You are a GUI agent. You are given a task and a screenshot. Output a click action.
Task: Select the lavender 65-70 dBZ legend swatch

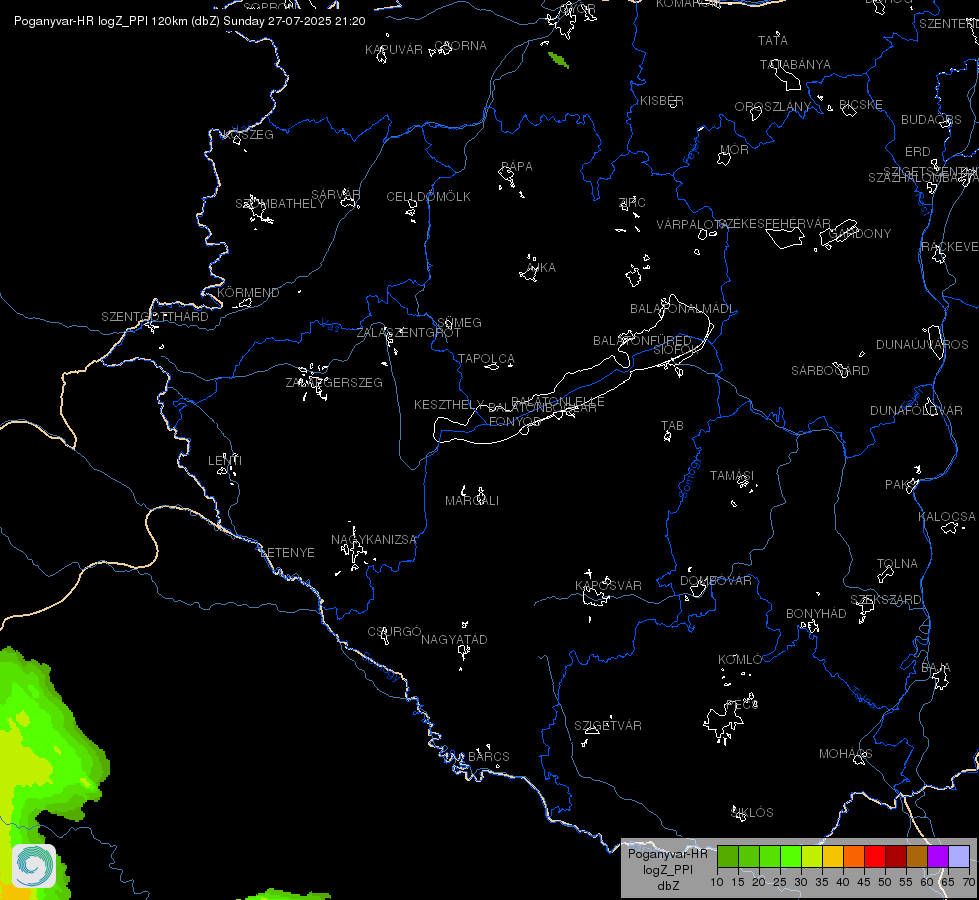pos(959,856)
